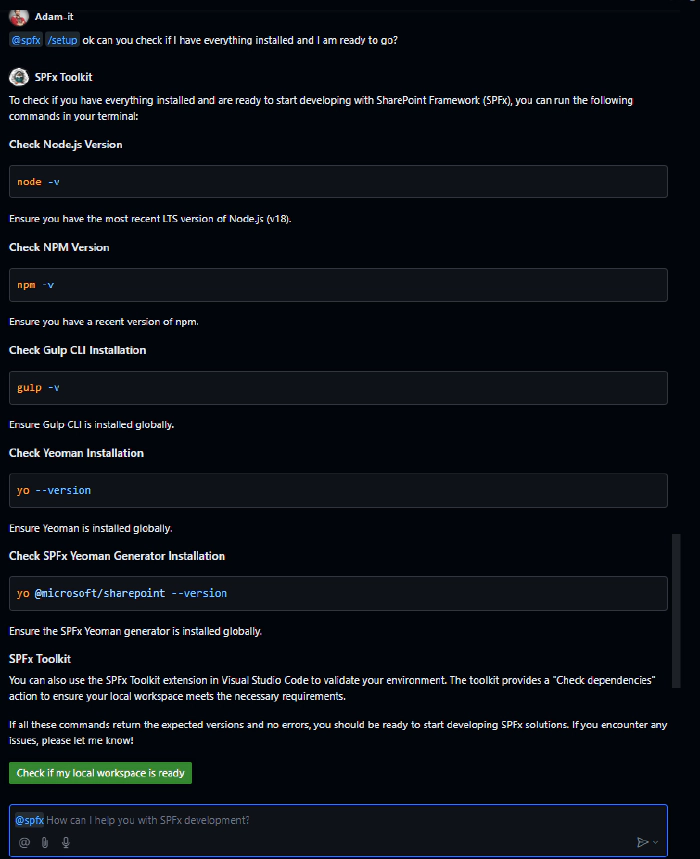The height and width of the screenshot is (859, 700).
Task: Start voice chat with microphone icon
Action: 66,842
